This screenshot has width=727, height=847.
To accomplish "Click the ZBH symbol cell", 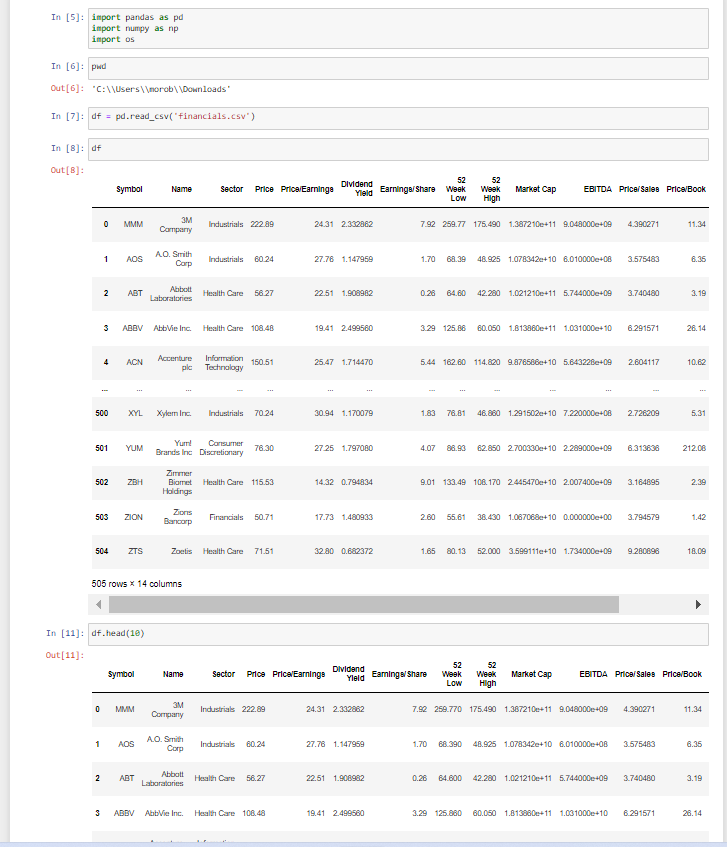I will (x=135, y=482).
